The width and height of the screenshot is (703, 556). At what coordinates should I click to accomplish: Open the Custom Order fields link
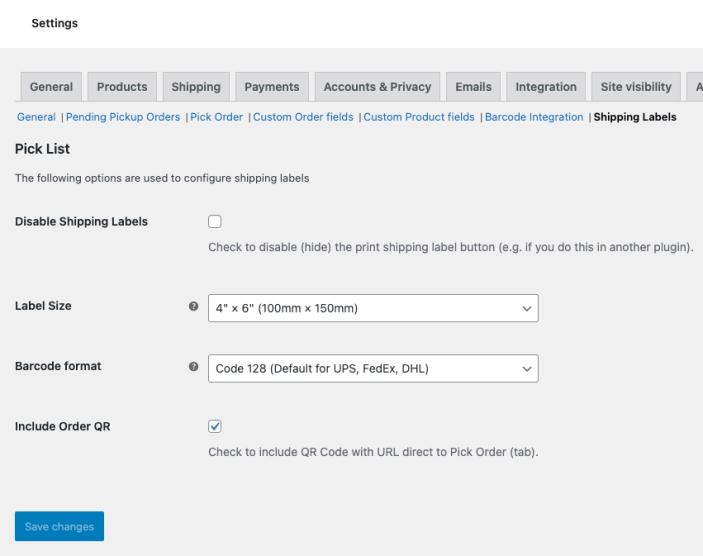point(303,117)
